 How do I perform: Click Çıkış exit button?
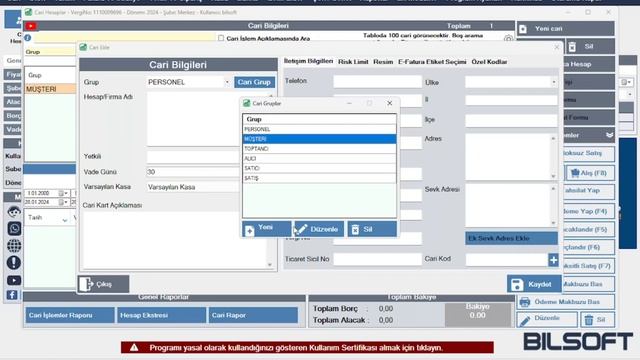click(x=103, y=284)
